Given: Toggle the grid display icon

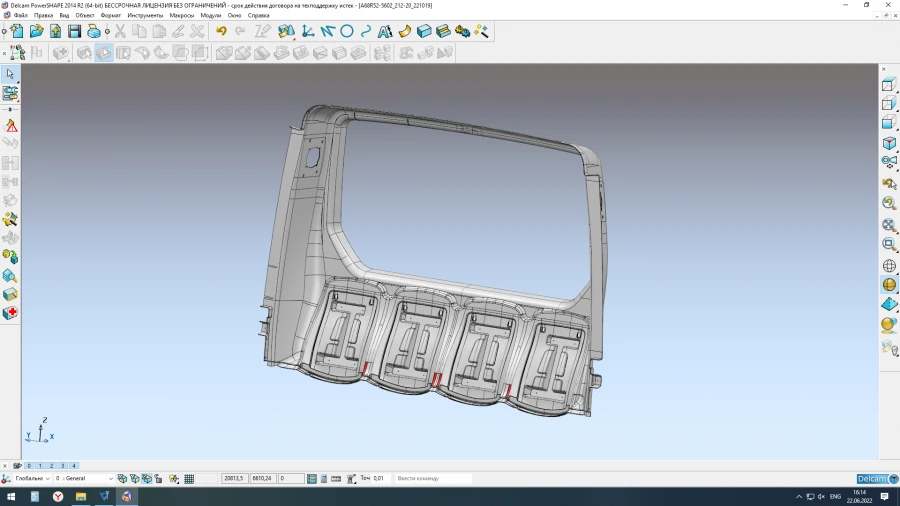Looking at the screenshot, I should (x=189, y=479).
